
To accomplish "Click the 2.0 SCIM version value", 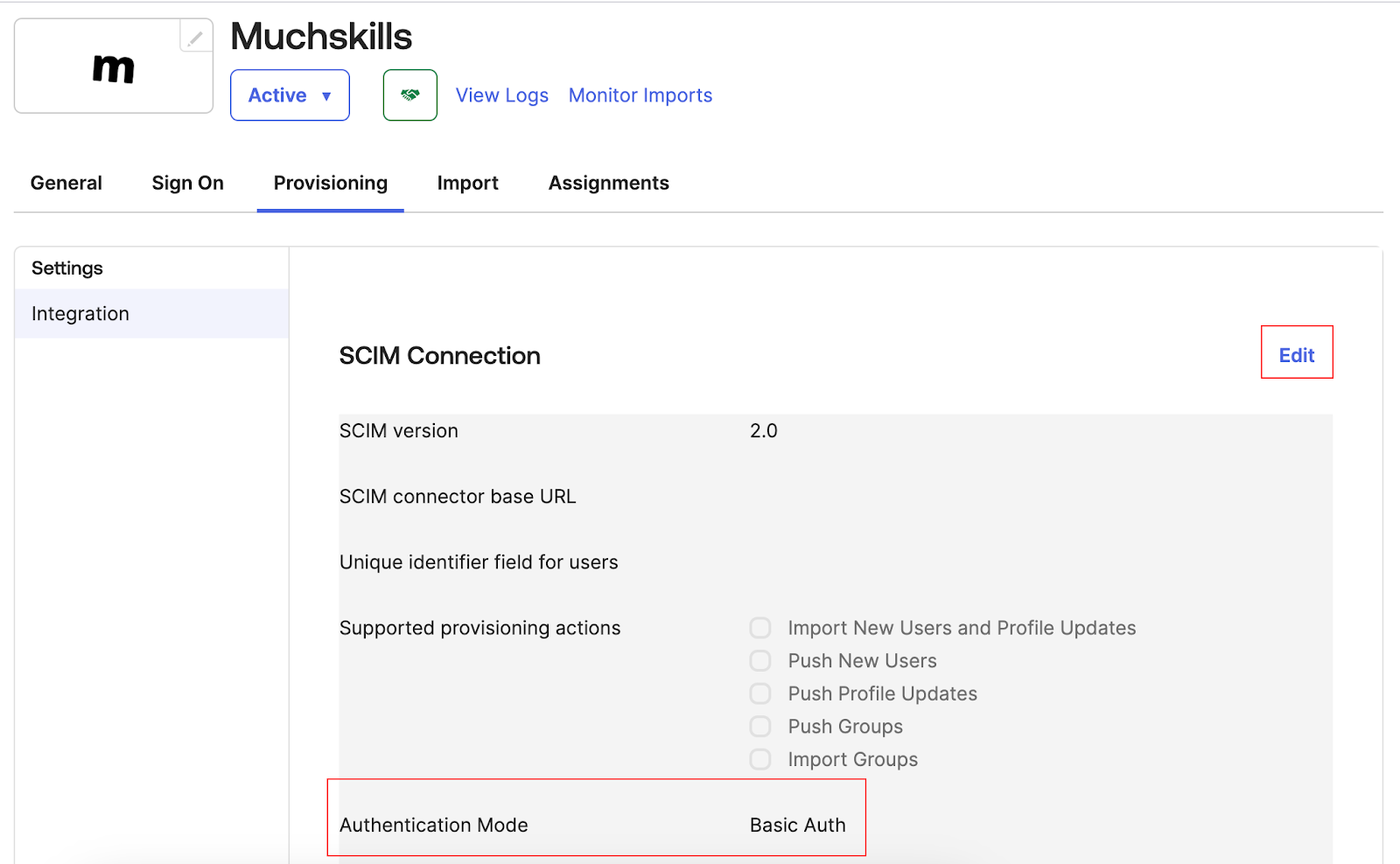I will tap(764, 431).
